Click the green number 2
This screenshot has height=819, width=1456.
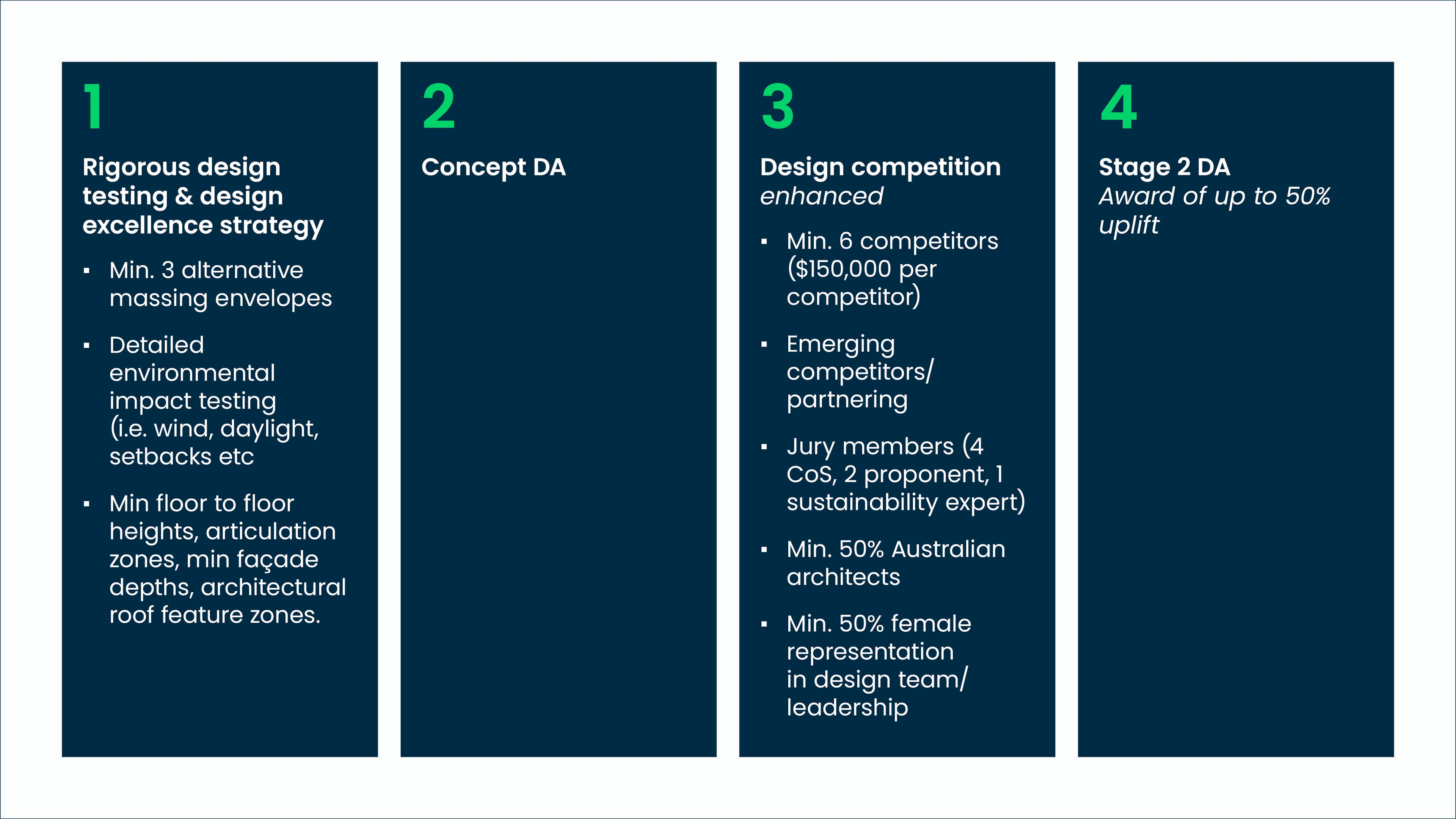[x=439, y=106]
